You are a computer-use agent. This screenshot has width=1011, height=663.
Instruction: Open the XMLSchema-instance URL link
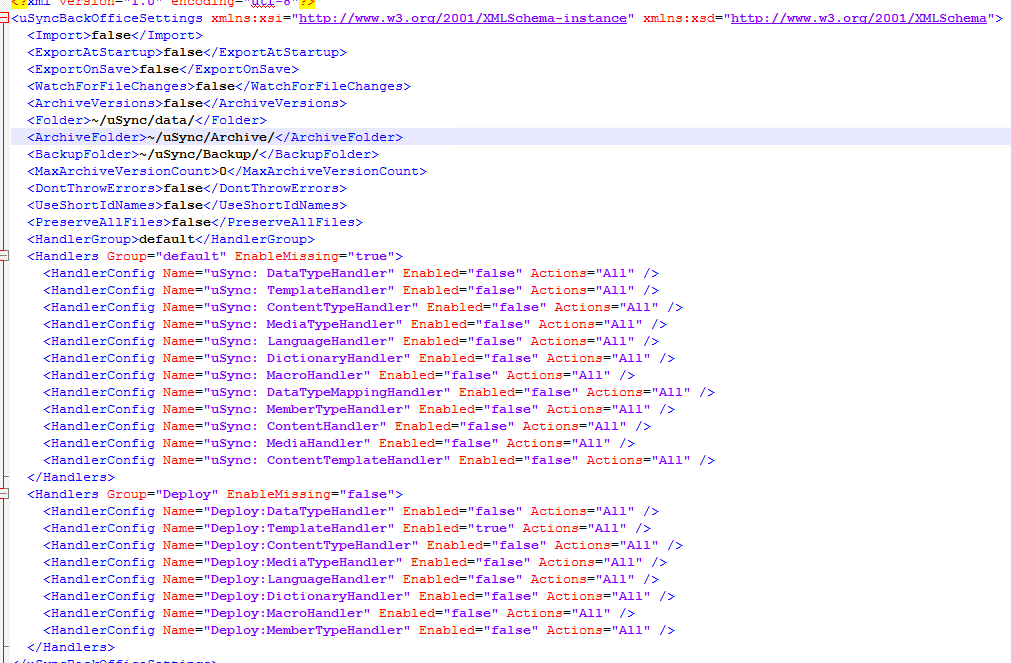pos(463,18)
